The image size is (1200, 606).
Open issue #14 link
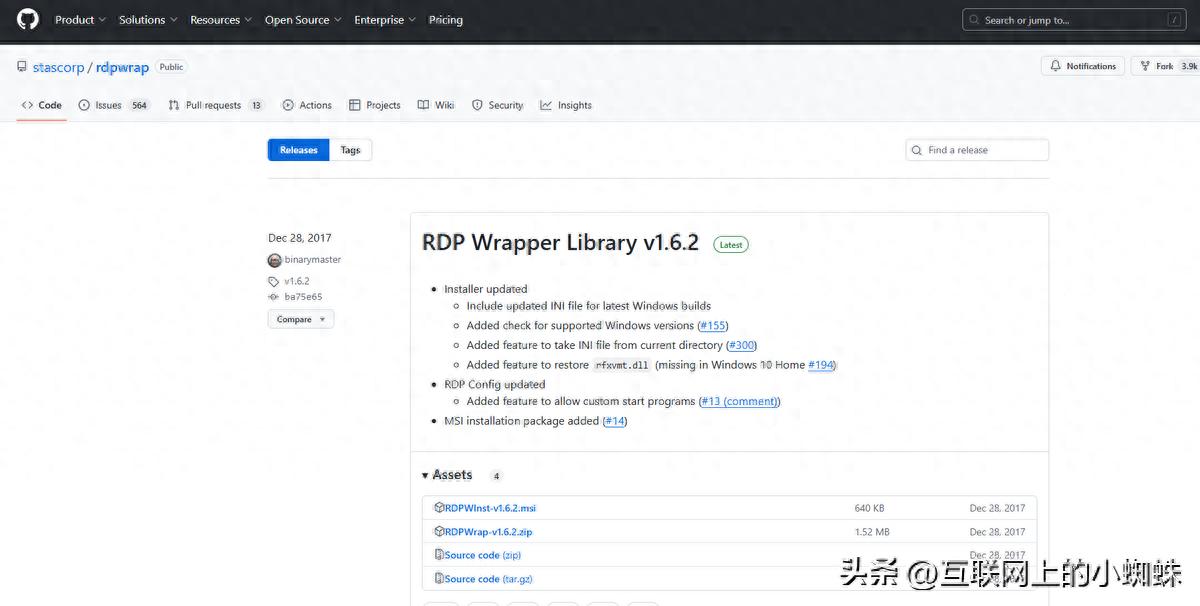(615, 421)
